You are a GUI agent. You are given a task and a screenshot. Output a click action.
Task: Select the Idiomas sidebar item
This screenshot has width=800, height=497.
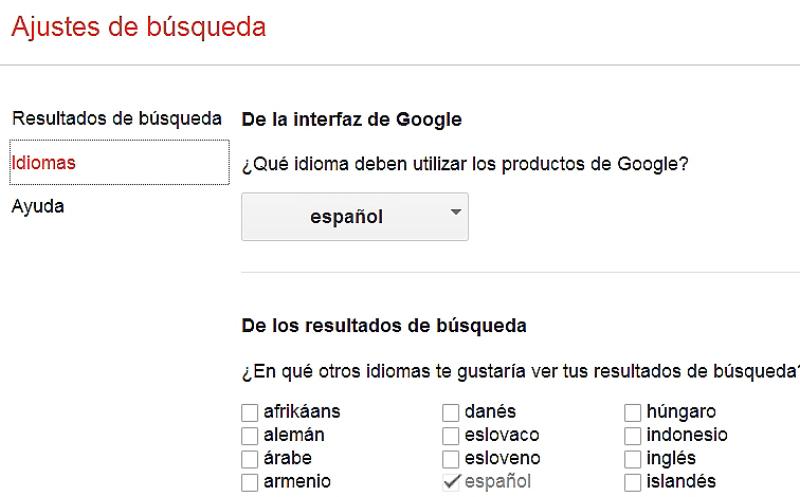click(43, 162)
